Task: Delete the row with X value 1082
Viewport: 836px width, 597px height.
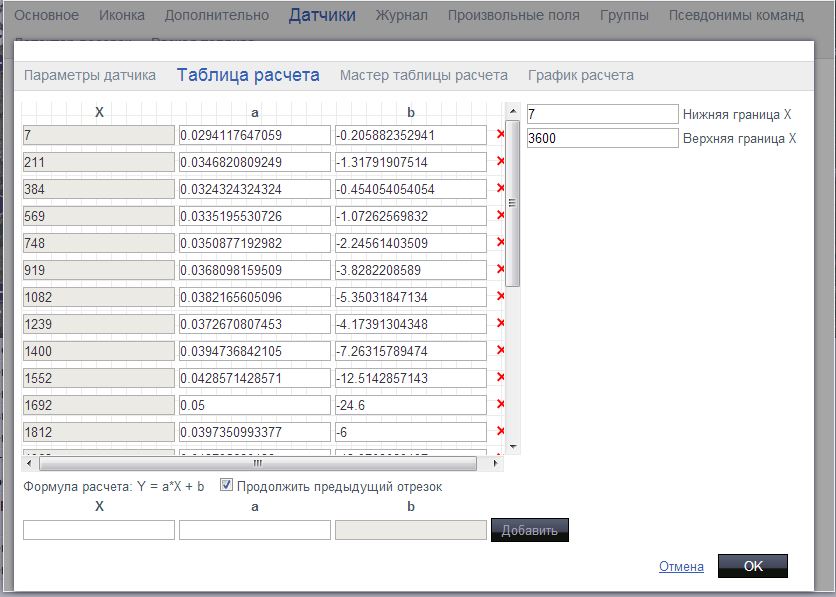Action: click(500, 297)
